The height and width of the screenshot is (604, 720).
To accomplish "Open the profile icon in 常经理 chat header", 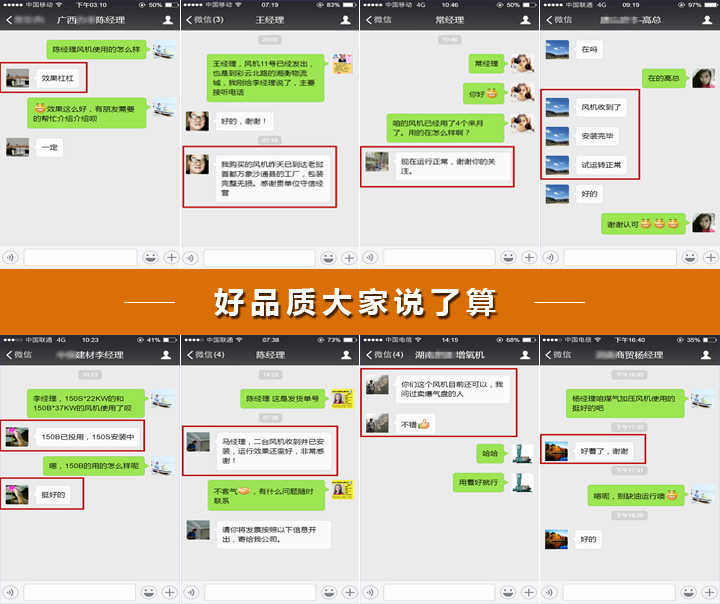I will pyautogui.click(x=526, y=20).
